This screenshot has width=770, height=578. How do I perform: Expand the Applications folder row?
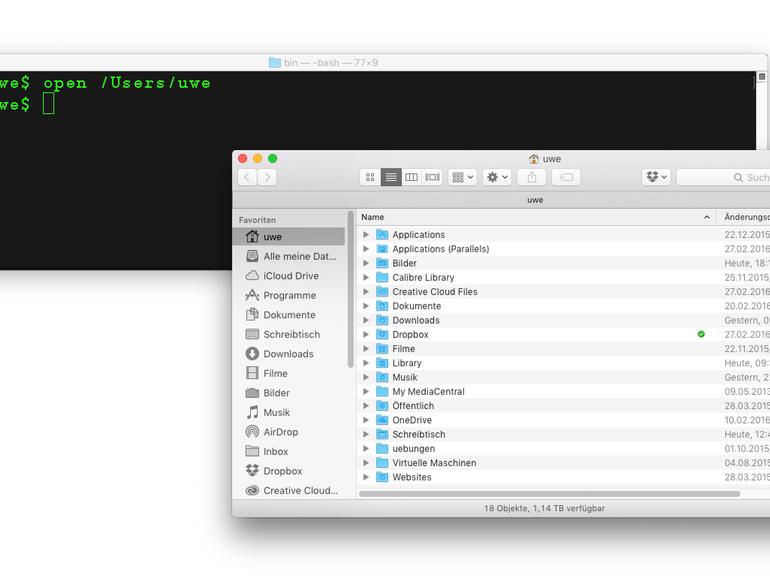click(366, 235)
